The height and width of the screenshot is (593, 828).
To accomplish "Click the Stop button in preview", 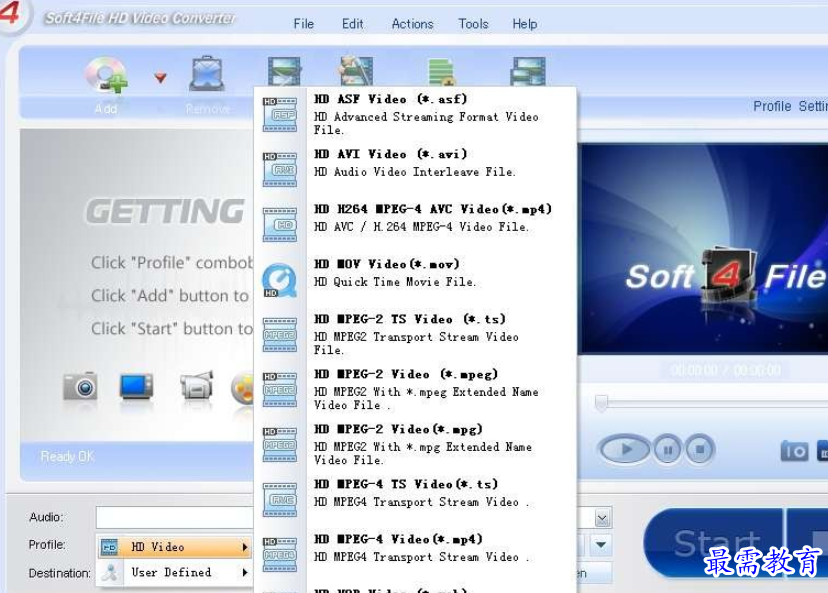I will pos(700,450).
